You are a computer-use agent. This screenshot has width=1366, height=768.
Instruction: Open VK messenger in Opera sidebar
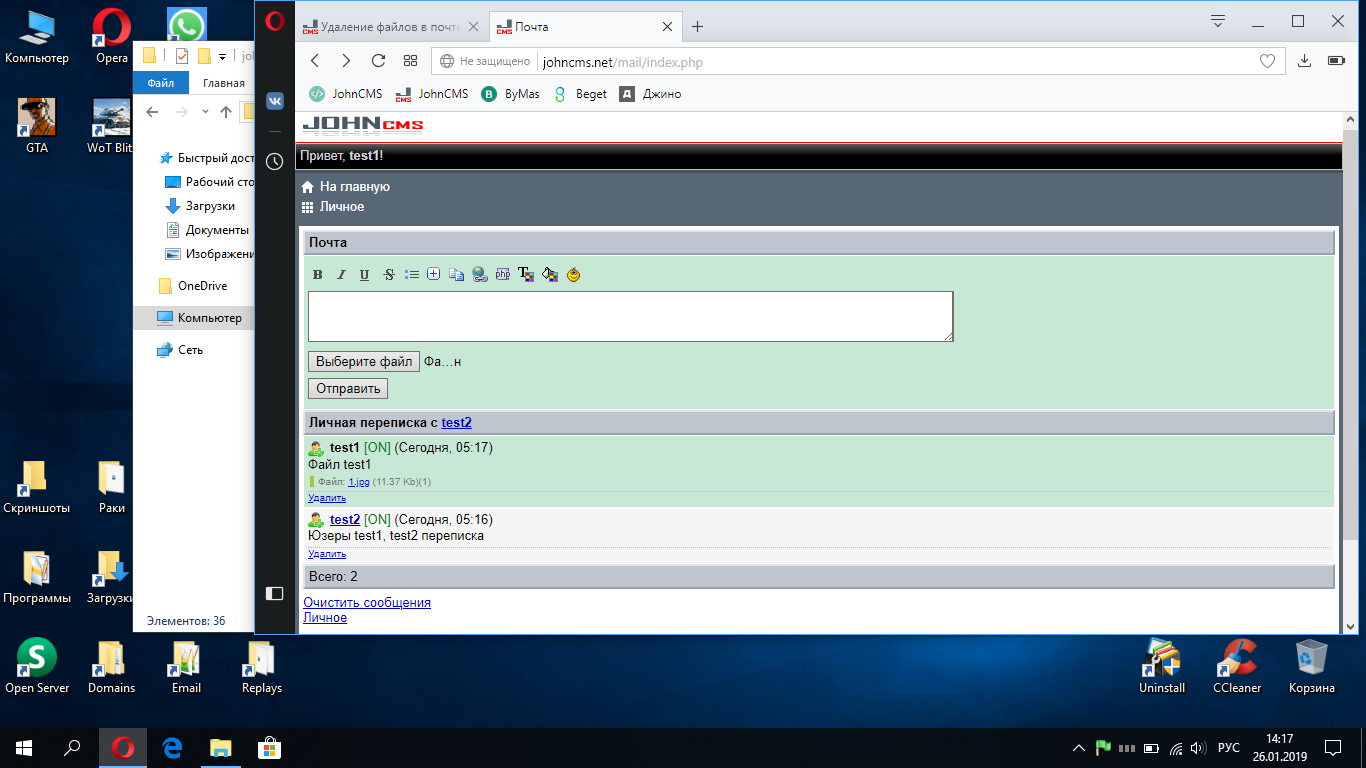(x=274, y=101)
